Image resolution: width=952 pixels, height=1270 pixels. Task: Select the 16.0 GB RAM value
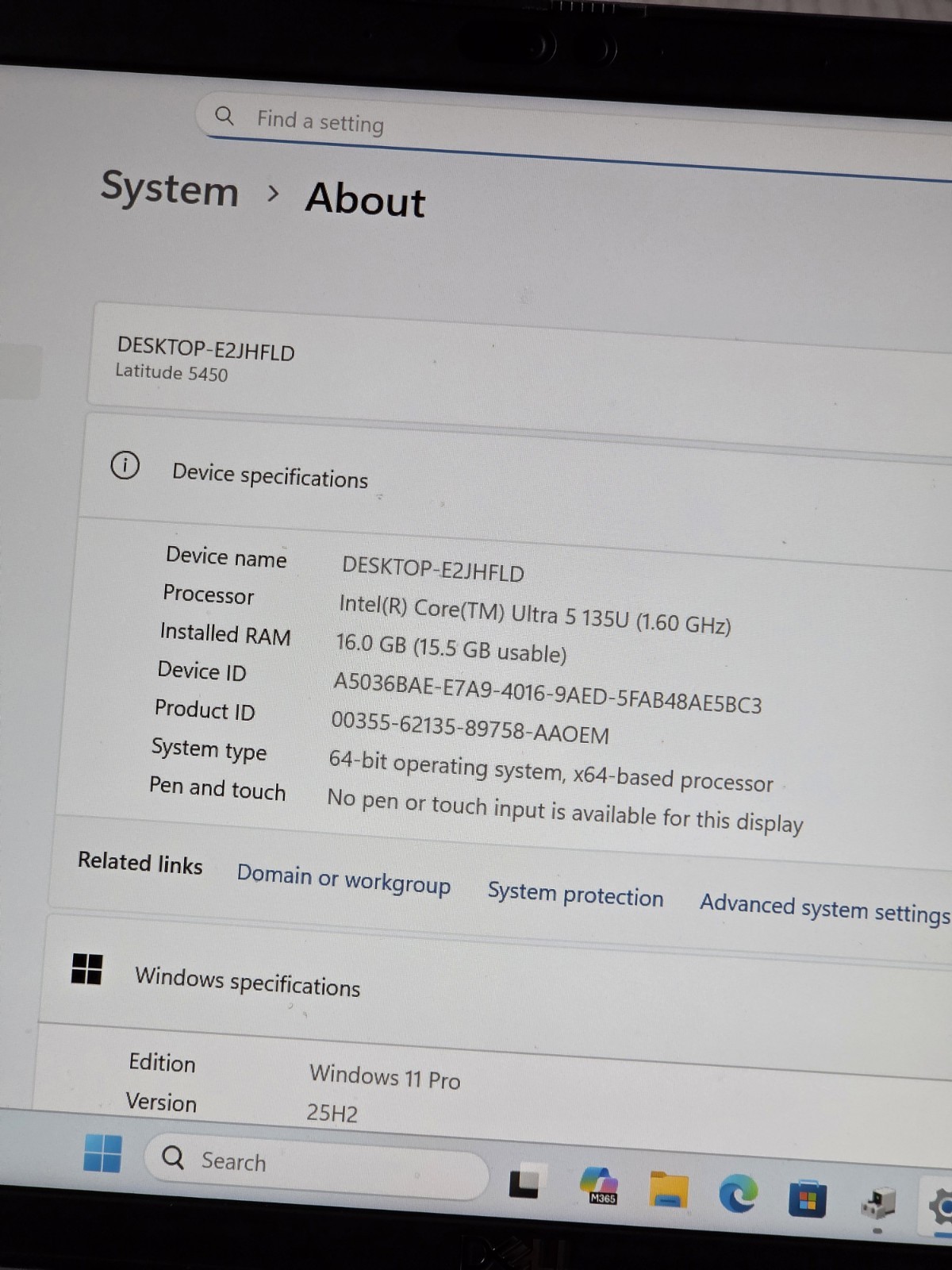(x=451, y=648)
